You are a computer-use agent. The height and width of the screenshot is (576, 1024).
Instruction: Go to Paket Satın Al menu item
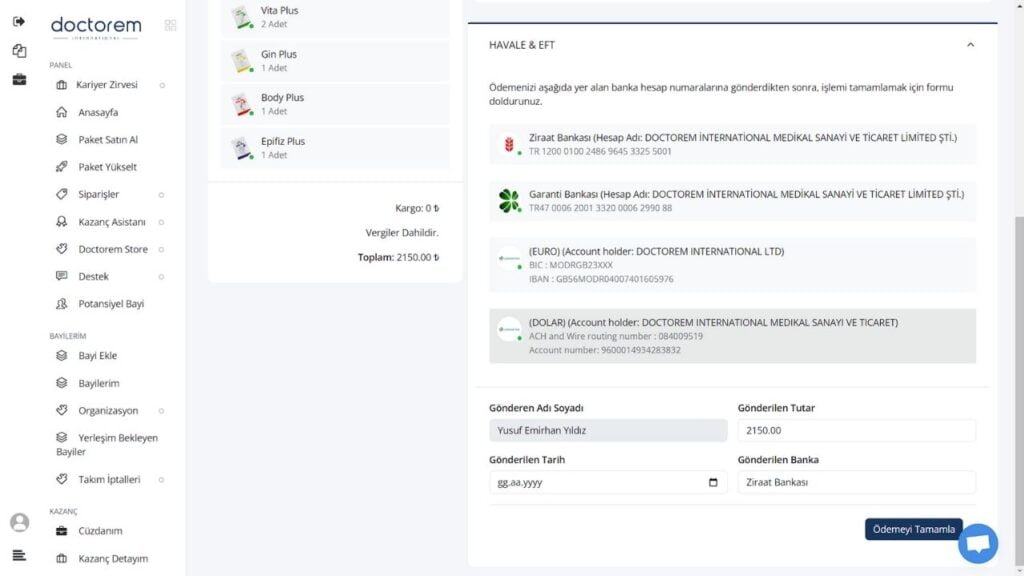[108, 140]
